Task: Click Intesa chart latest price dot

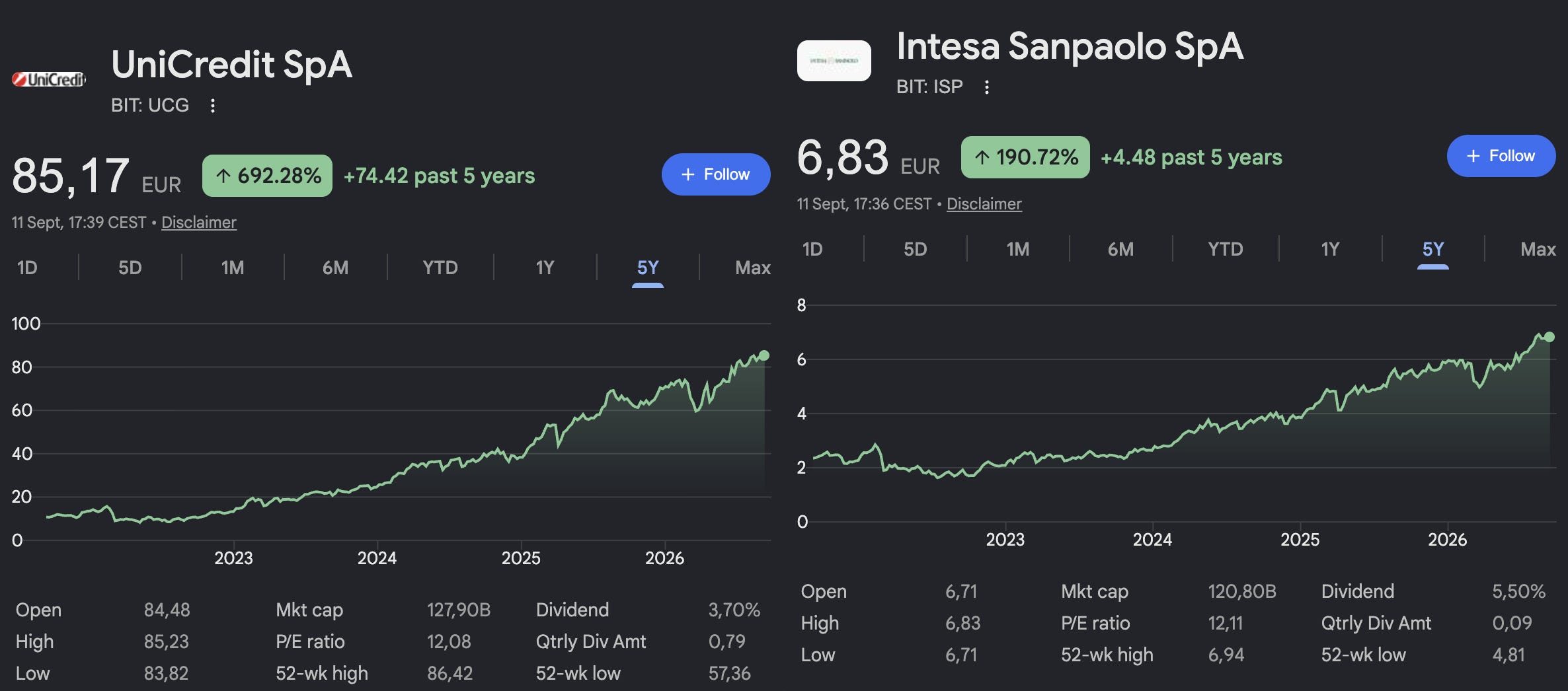Action: point(1549,337)
